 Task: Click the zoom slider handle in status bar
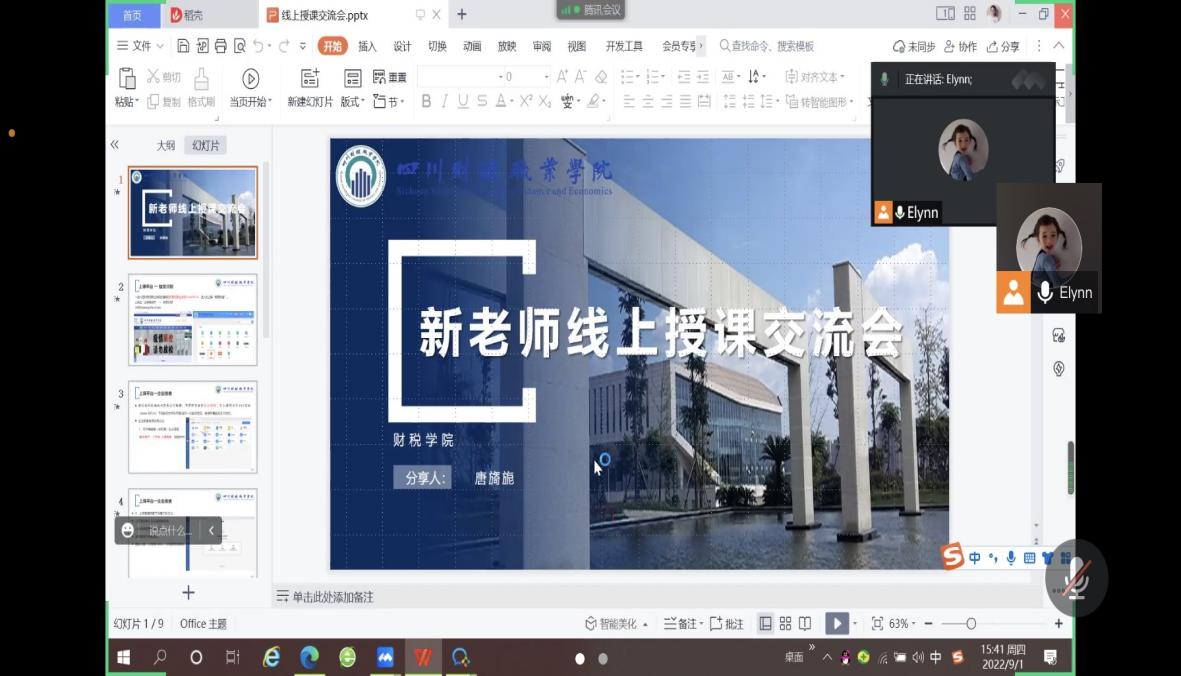click(x=971, y=624)
